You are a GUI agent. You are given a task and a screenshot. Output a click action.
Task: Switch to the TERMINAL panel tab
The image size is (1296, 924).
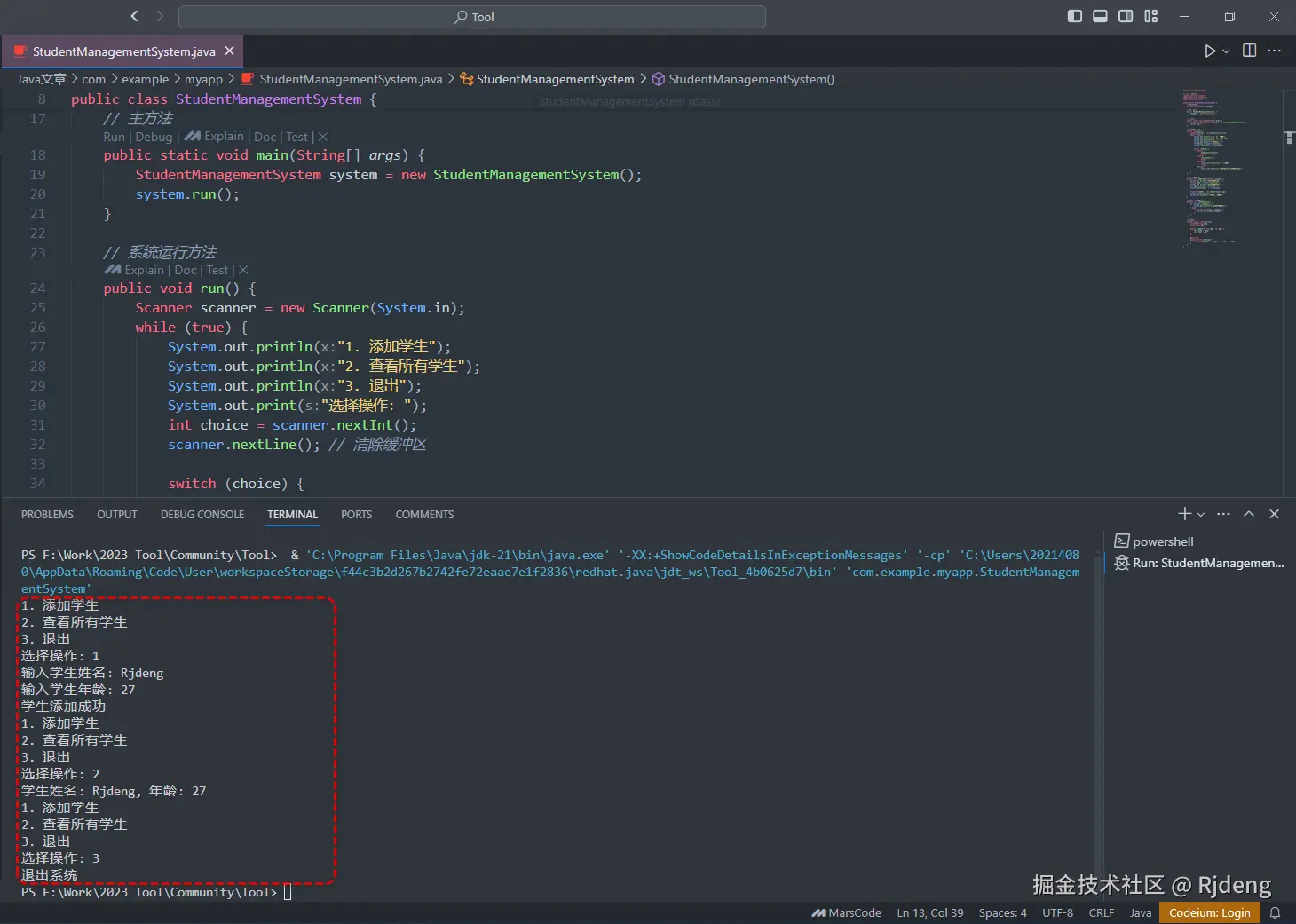[292, 515]
